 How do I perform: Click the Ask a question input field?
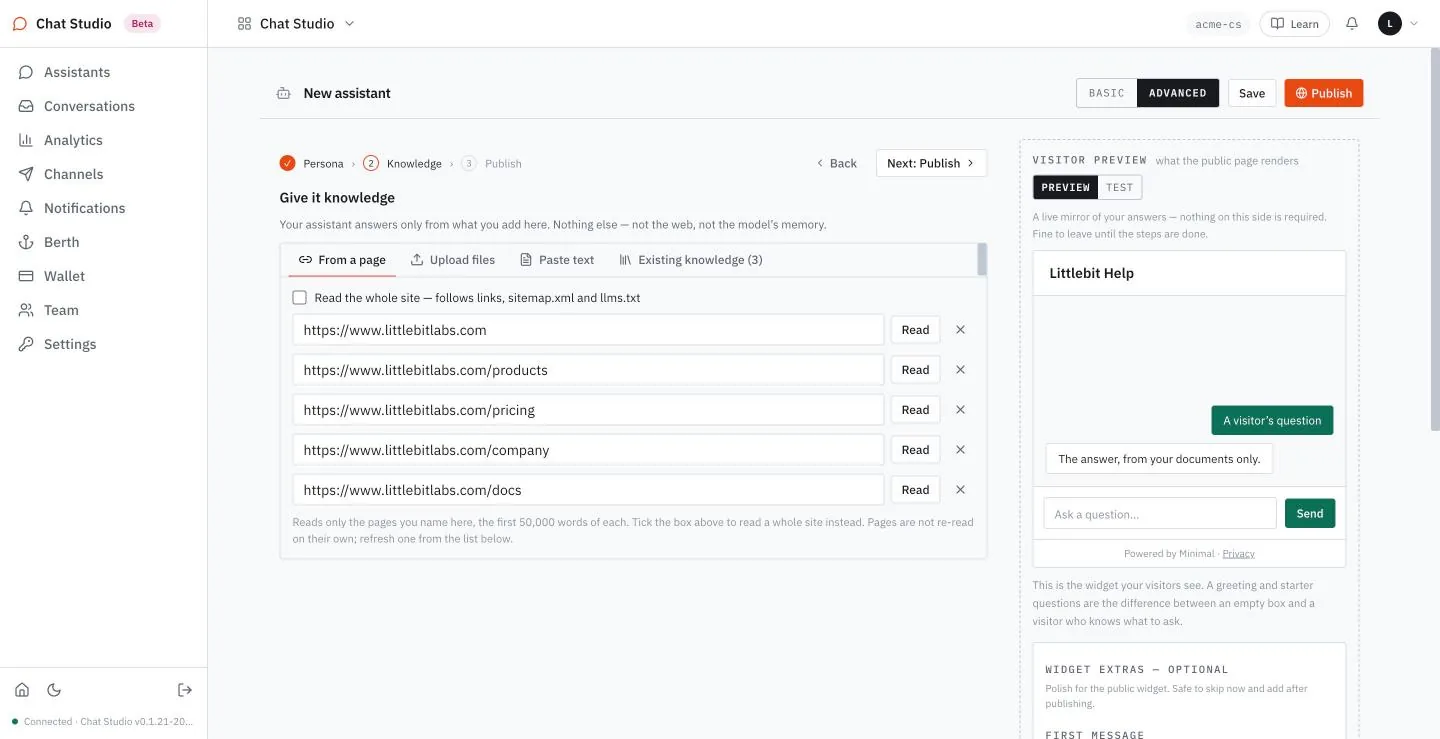(1160, 514)
